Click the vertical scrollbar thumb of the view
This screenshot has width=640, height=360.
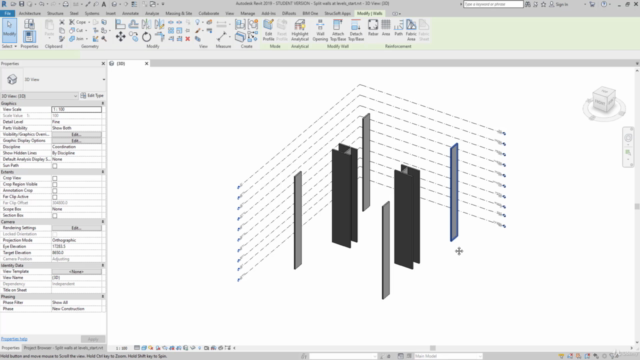click(637, 207)
